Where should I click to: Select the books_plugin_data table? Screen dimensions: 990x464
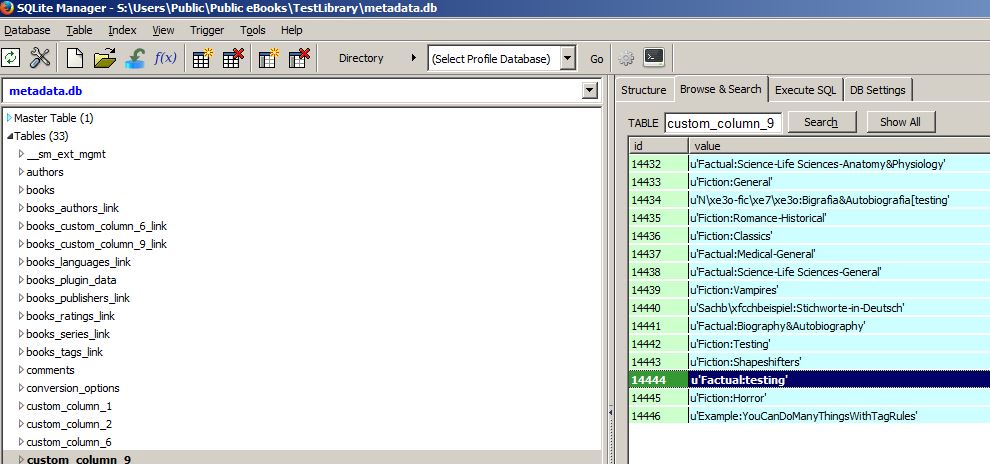click(x=71, y=280)
